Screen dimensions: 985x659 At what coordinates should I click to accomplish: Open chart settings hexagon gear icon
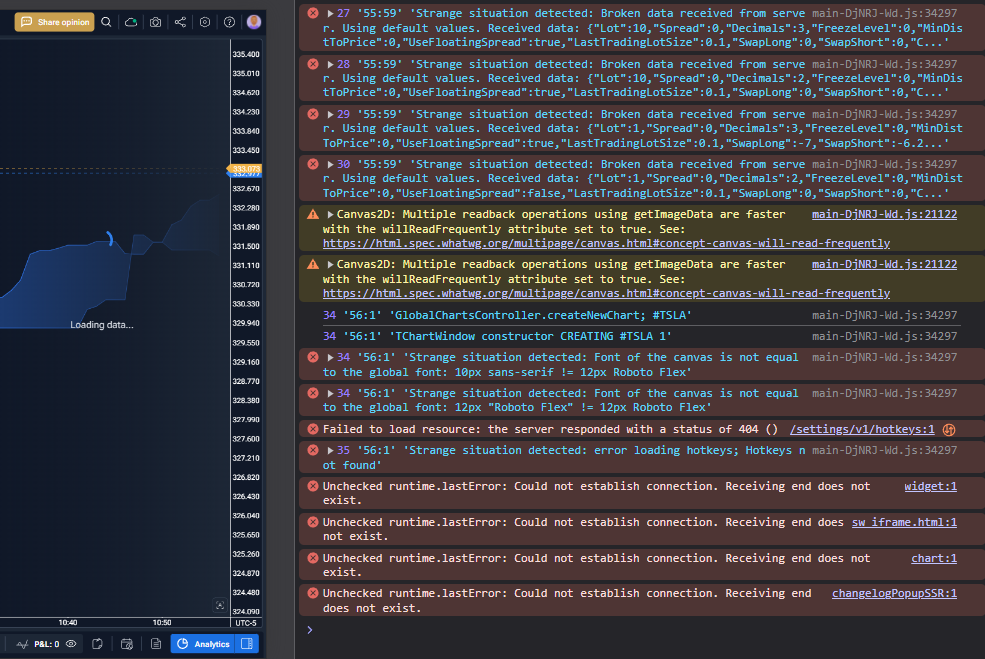click(205, 22)
